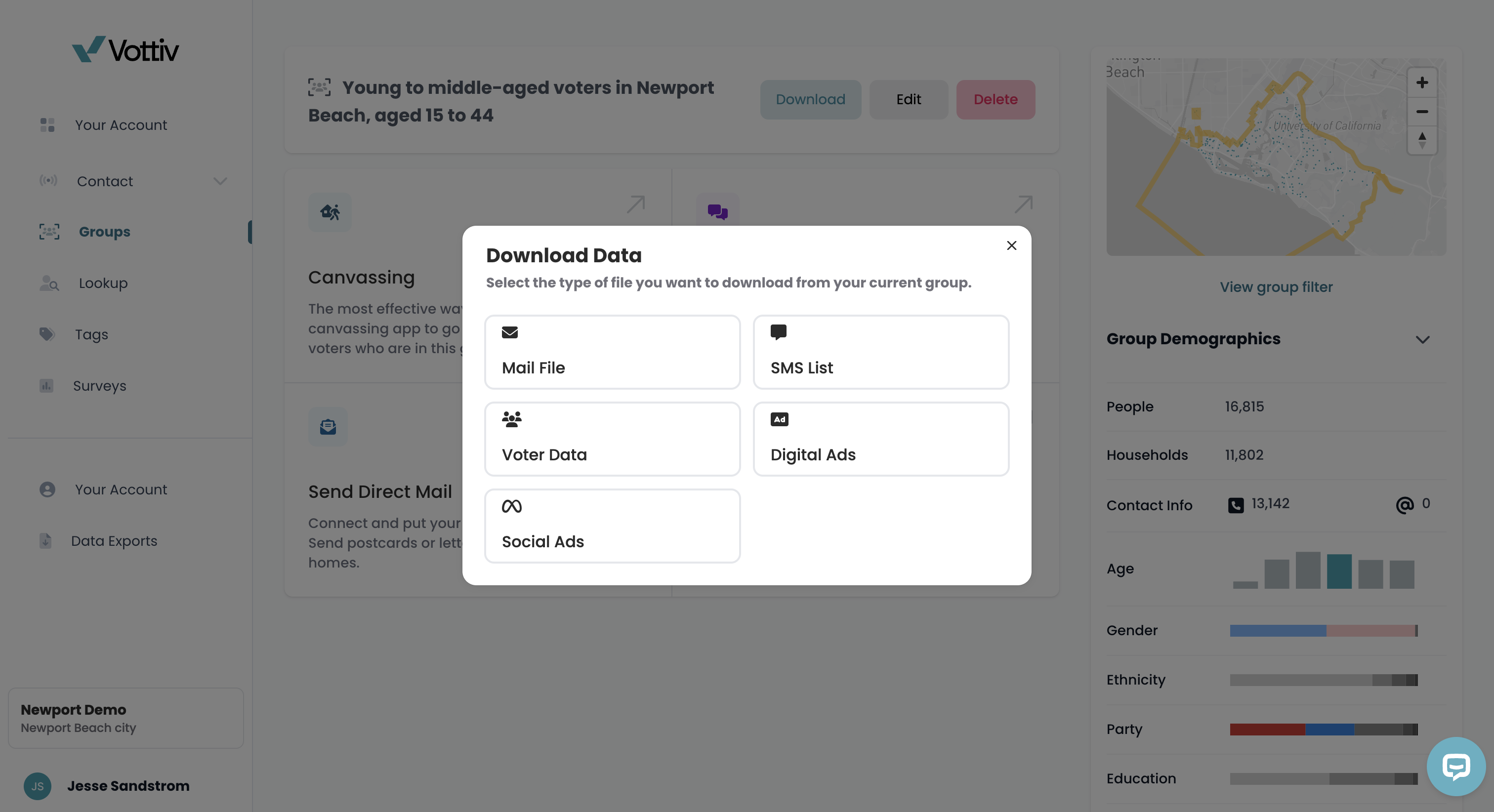Click the Vottiv logo
1494x812 pixels.
pos(125,50)
